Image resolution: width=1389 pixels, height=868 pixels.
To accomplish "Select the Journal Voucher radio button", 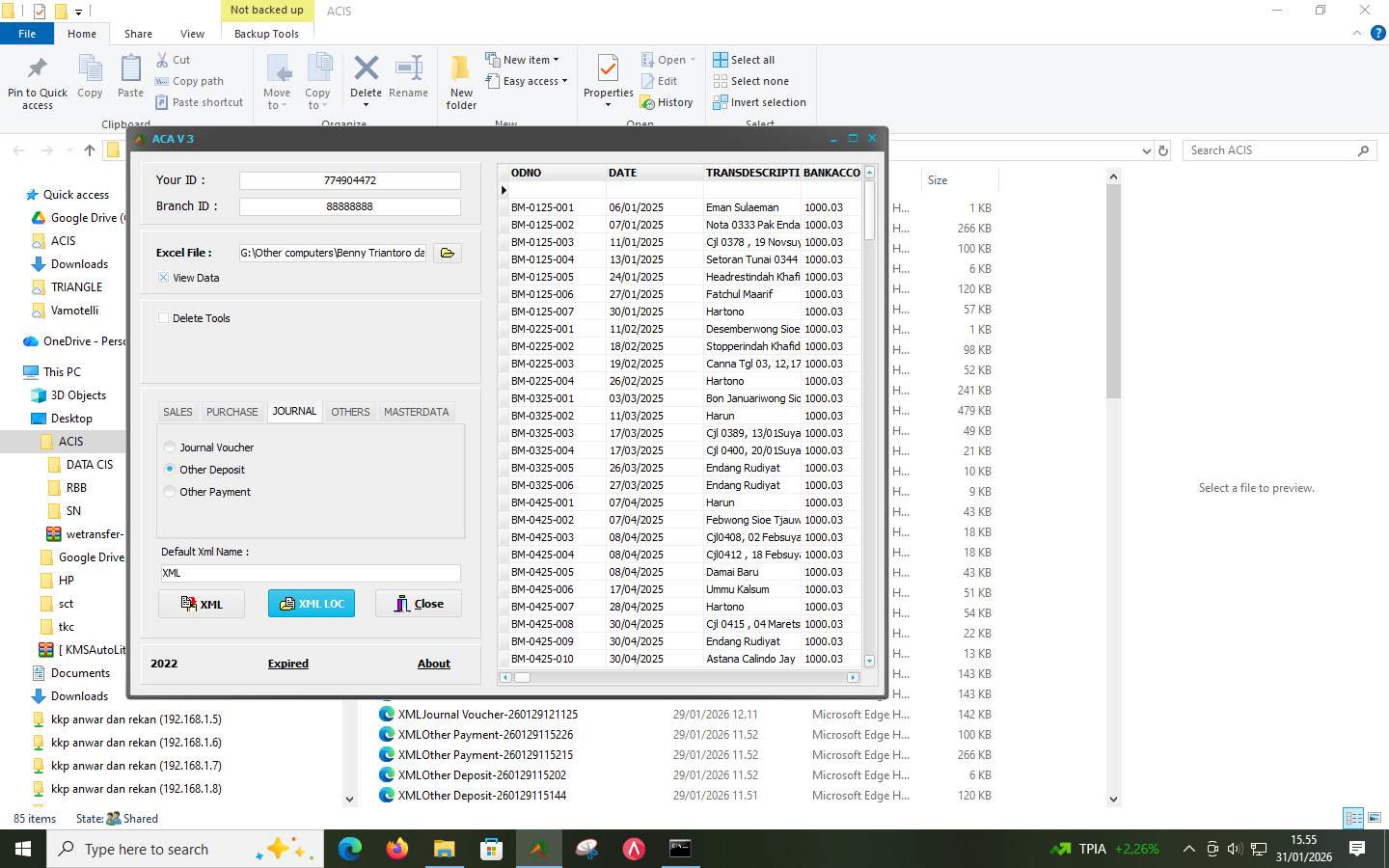I will pos(169,447).
